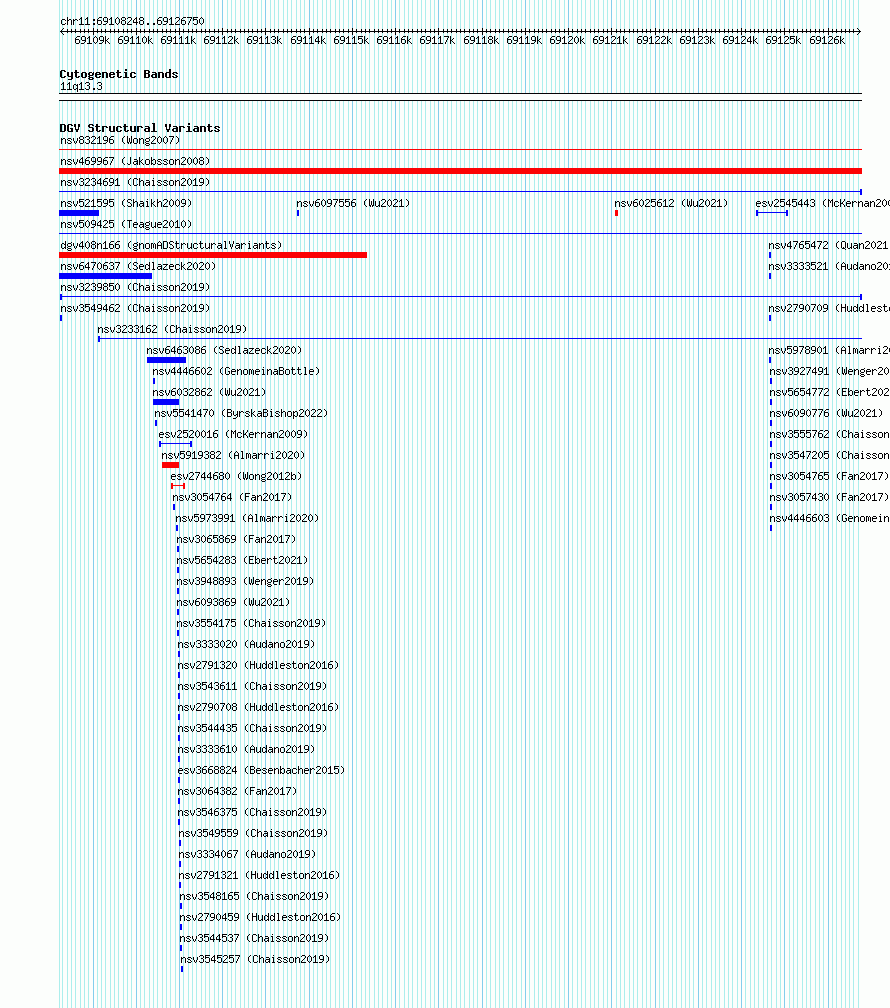Open nsv3334067 (Audano2019) label
Viewport: 890px width, 1008px height.
(248, 854)
